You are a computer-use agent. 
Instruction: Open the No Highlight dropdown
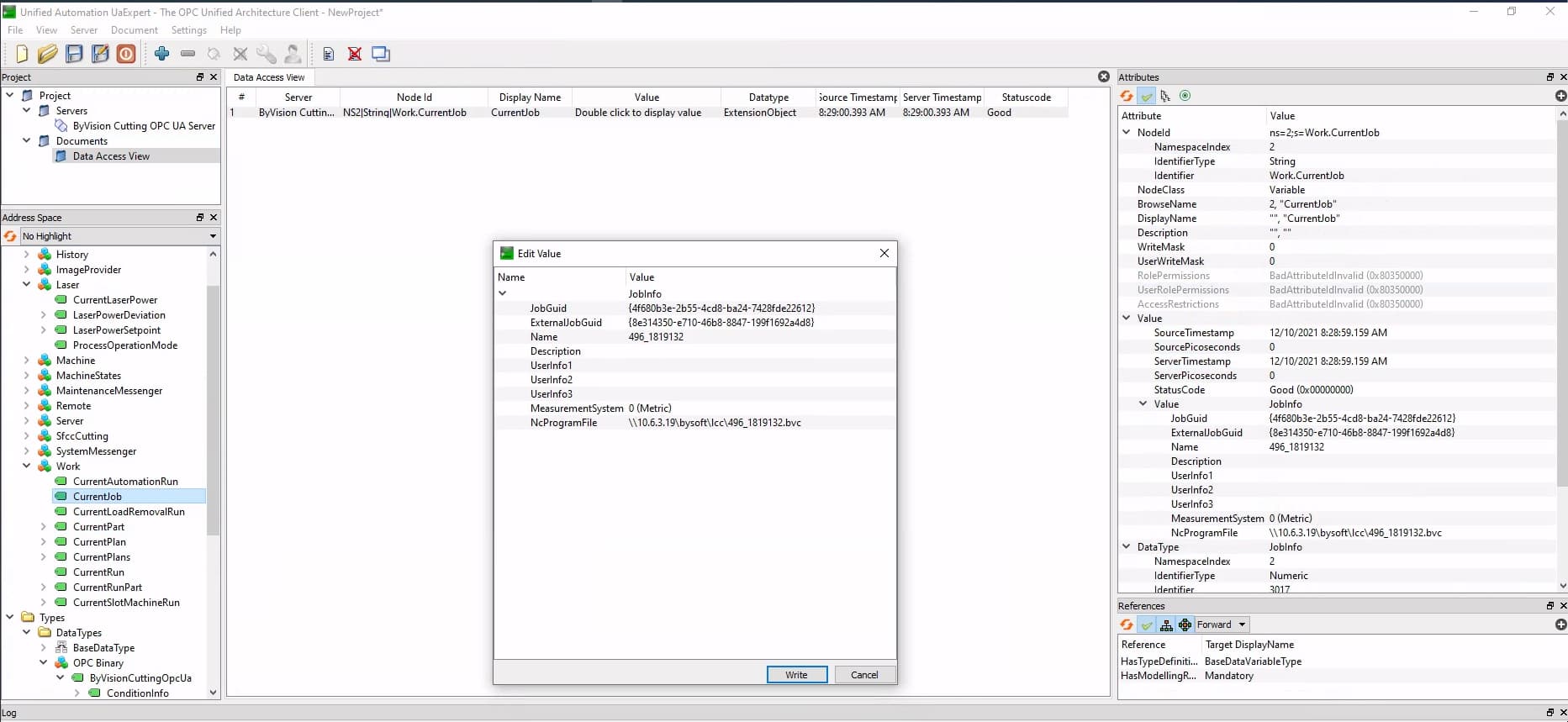tap(119, 236)
